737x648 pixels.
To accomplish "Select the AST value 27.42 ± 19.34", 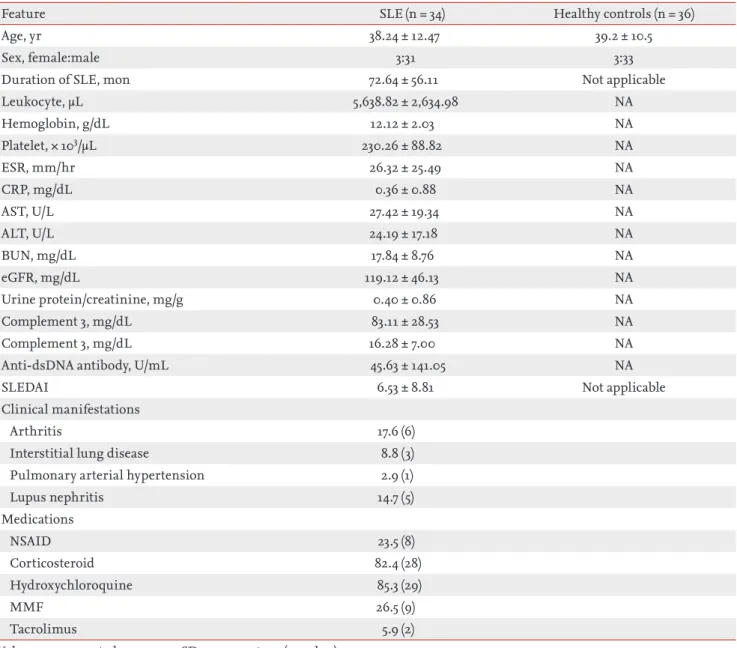I will pos(404,212).
